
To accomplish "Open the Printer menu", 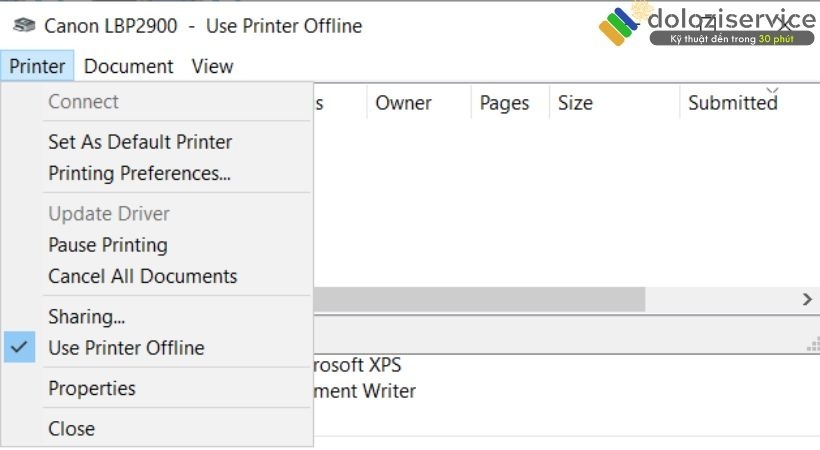I will click(x=37, y=67).
